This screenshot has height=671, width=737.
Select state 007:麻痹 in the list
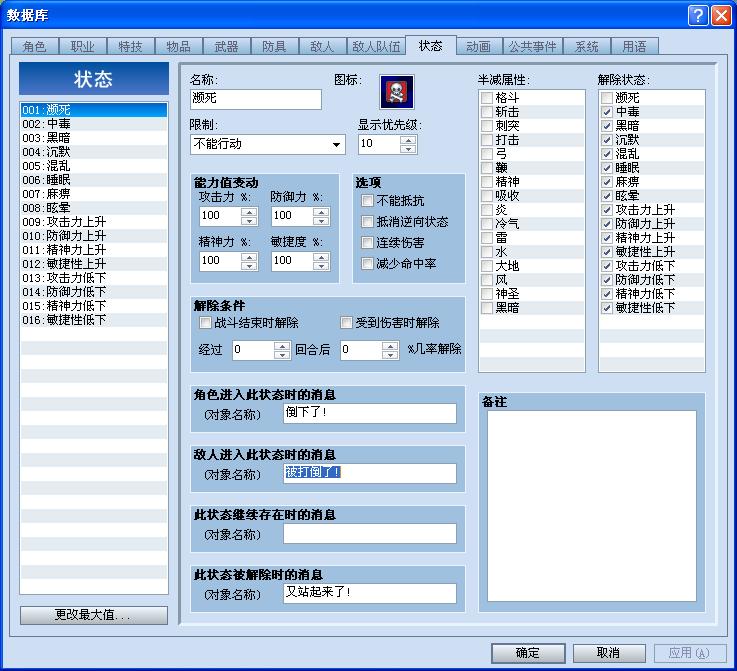tap(94, 194)
